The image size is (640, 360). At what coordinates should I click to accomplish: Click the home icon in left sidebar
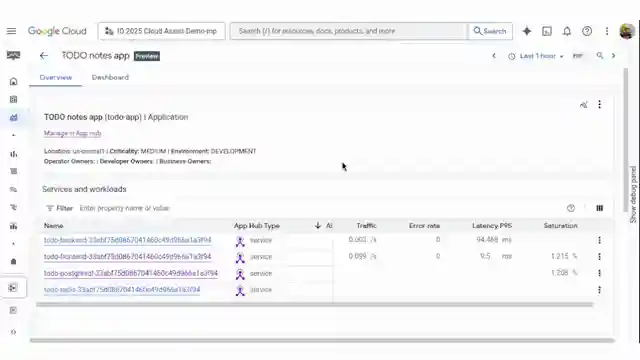pos(13,82)
